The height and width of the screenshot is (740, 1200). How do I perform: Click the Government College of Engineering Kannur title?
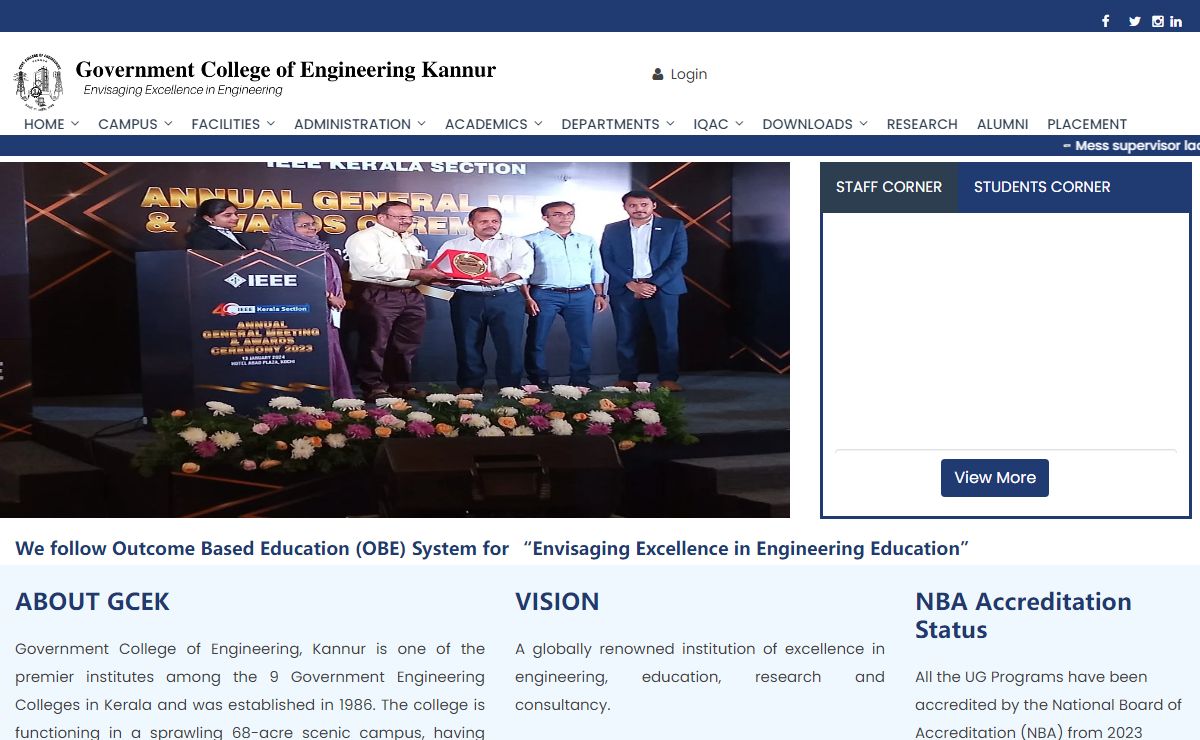(286, 70)
